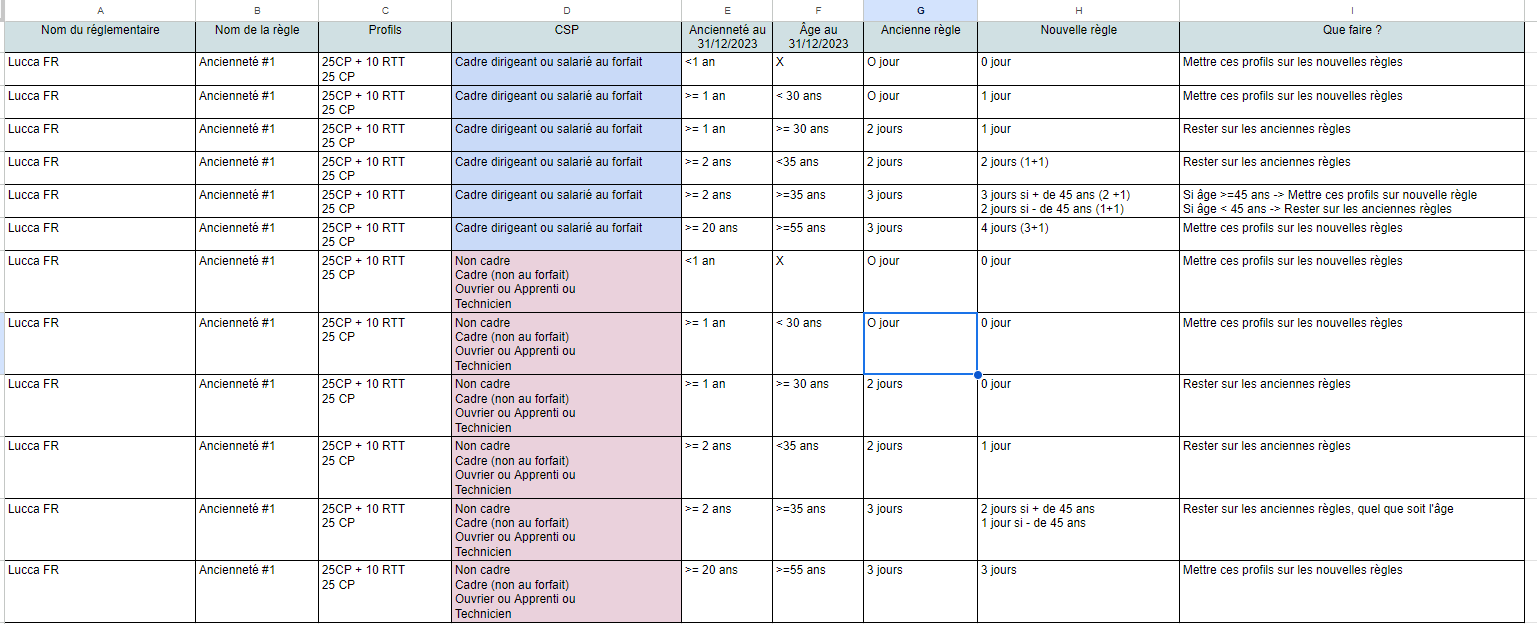Click column G header letter
Viewport: 1537px width, 624px height.
coord(920,9)
